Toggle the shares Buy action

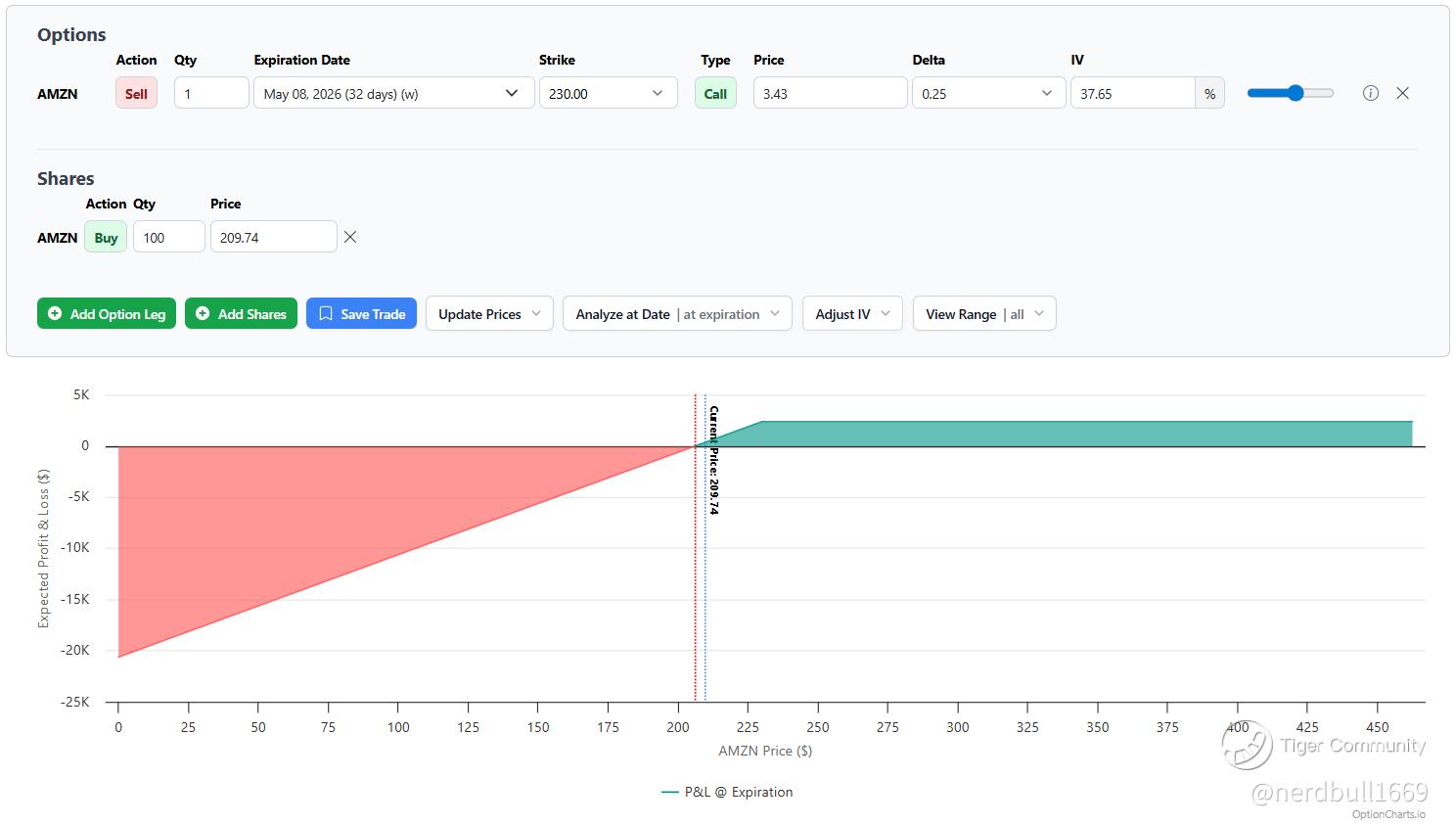[106, 237]
